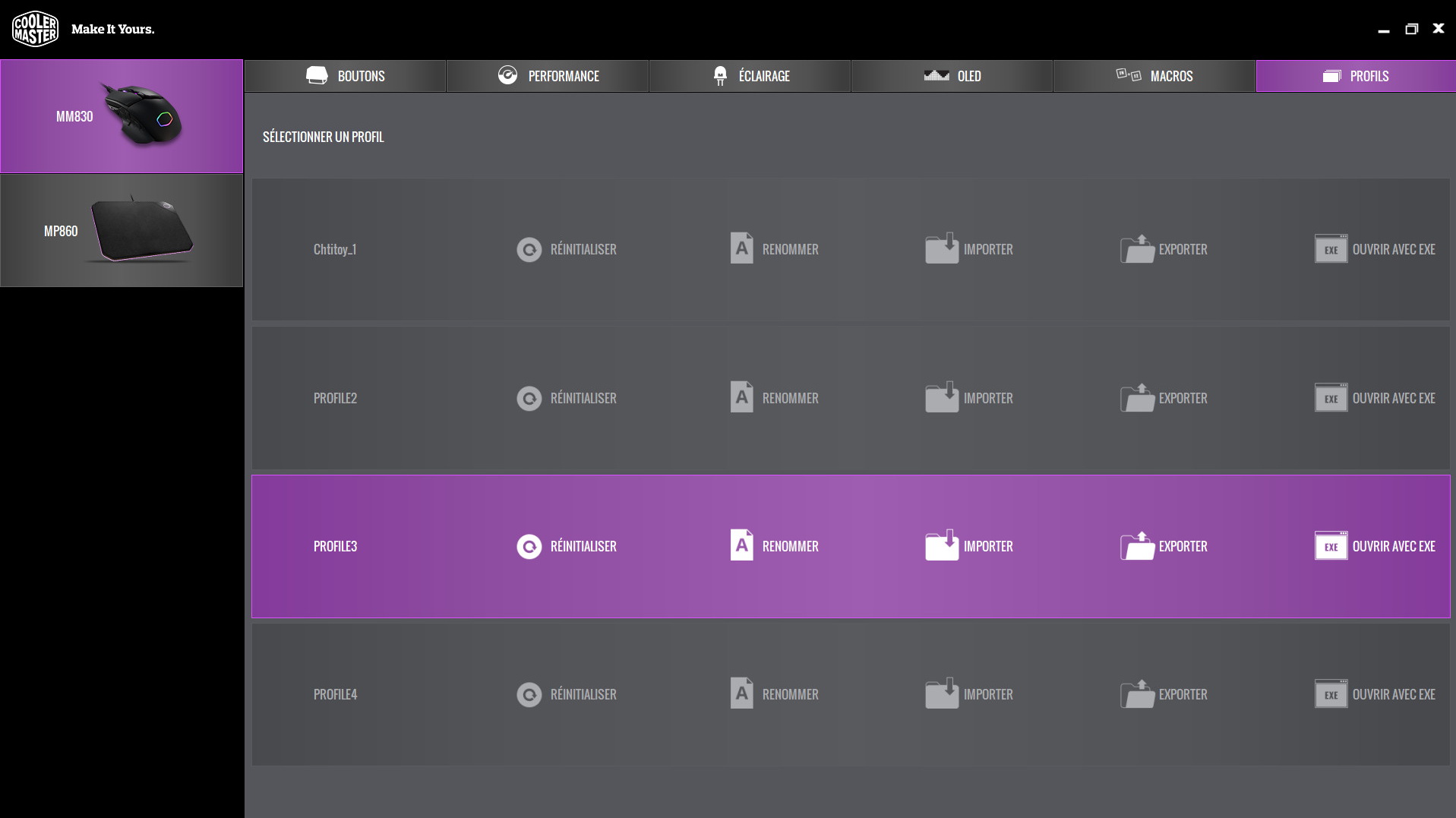Select the MM830 mouse device
This screenshot has height=818, width=1456.
122,116
